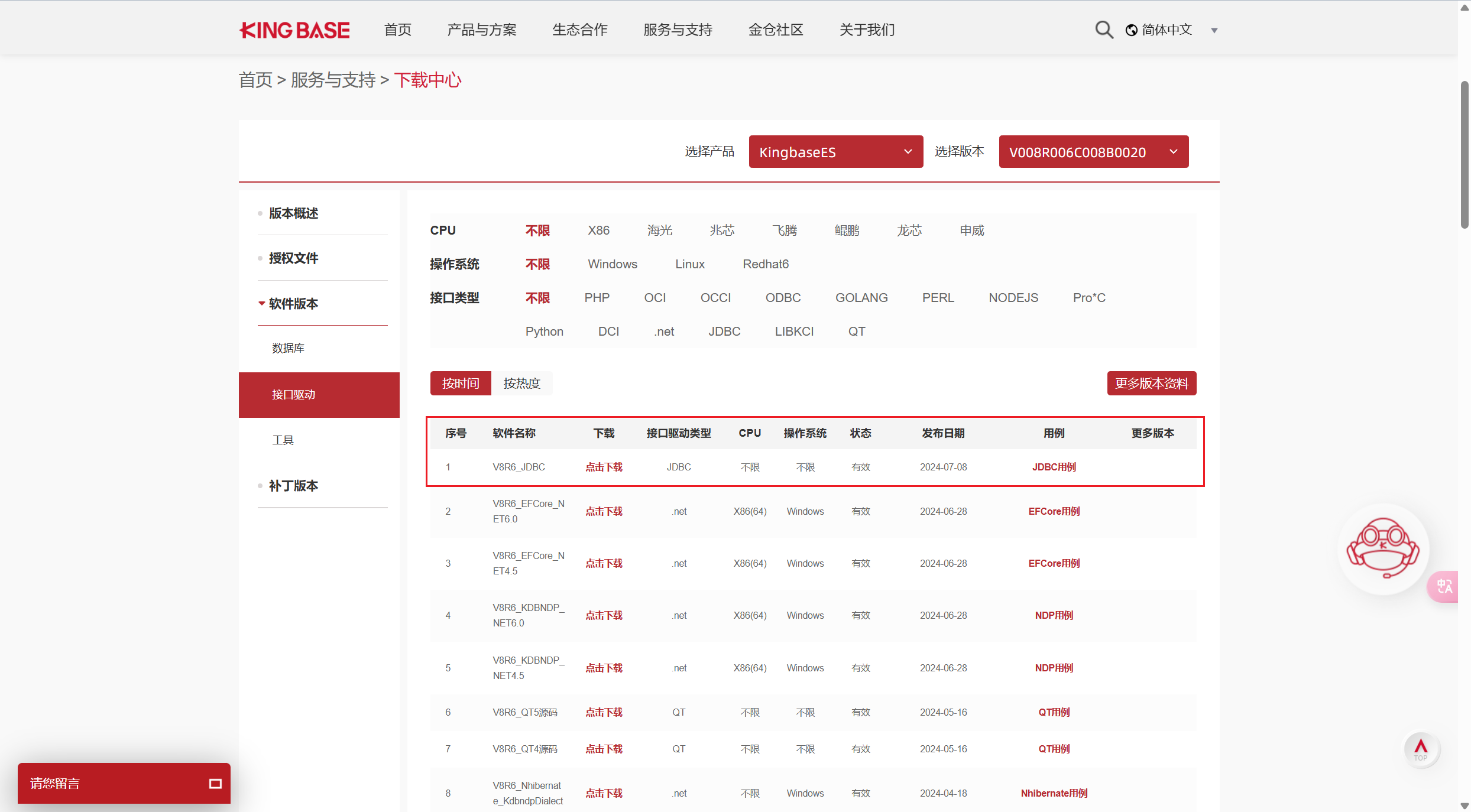Click 点击下载 for V8R6_KDBNDP_NET6.0
The height and width of the screenshot is (812, 1471).
pyautogui.click(x=604, y=615)
